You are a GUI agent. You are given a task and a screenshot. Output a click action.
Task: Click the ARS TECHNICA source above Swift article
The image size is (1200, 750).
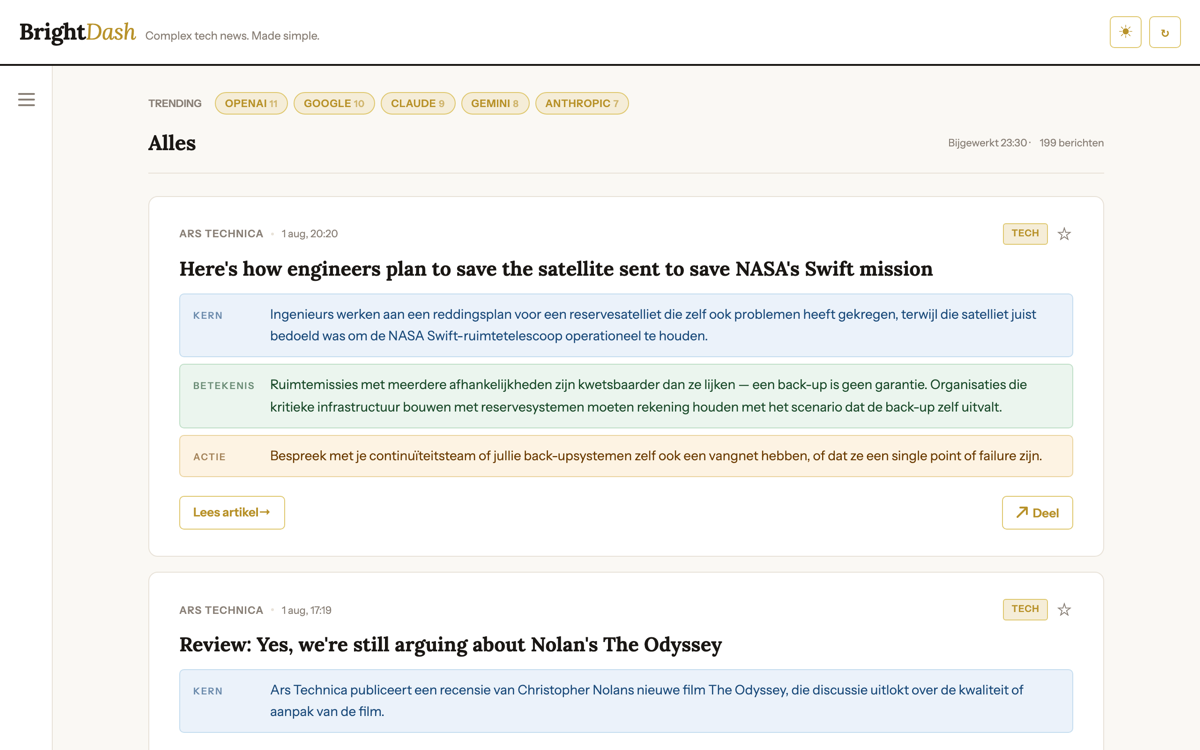221,234
